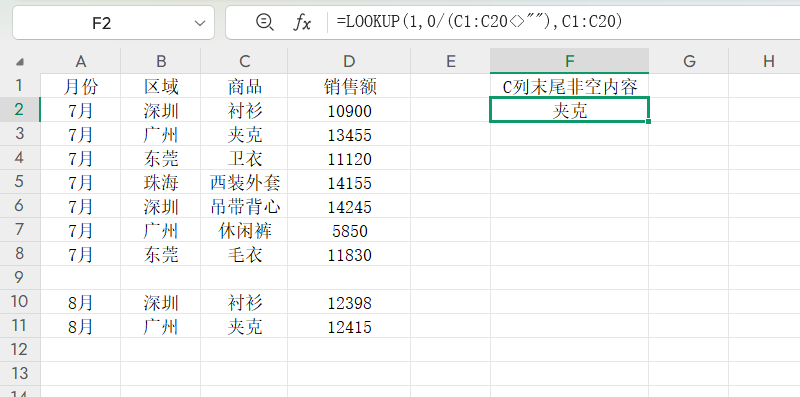Viewport: 800px width, 397px height.
Task: Select column B header
Action: tap(161, 61)
